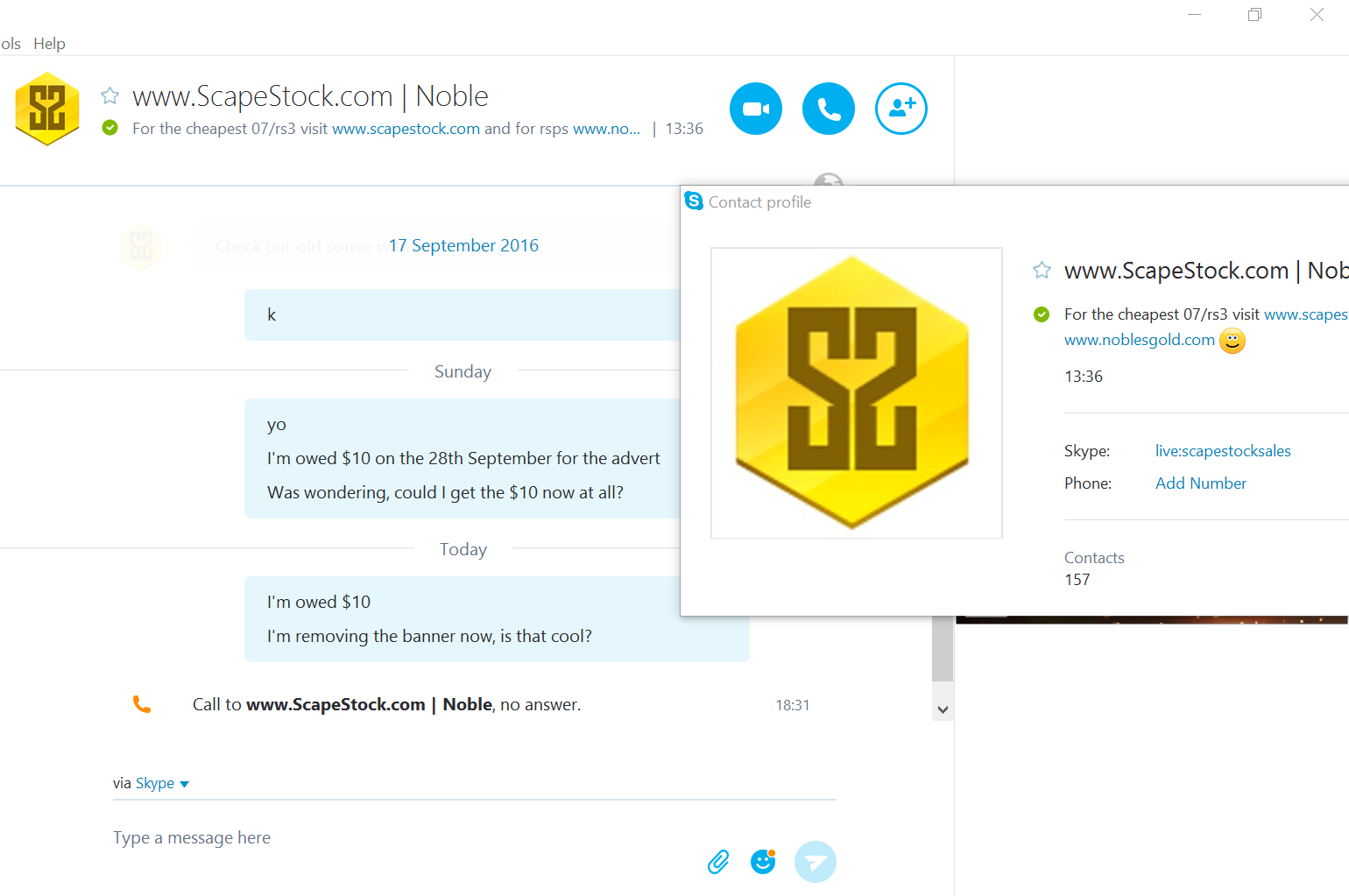
Task: Add people to this conversation
Action: pyautogui.click(x=901, y=109)
